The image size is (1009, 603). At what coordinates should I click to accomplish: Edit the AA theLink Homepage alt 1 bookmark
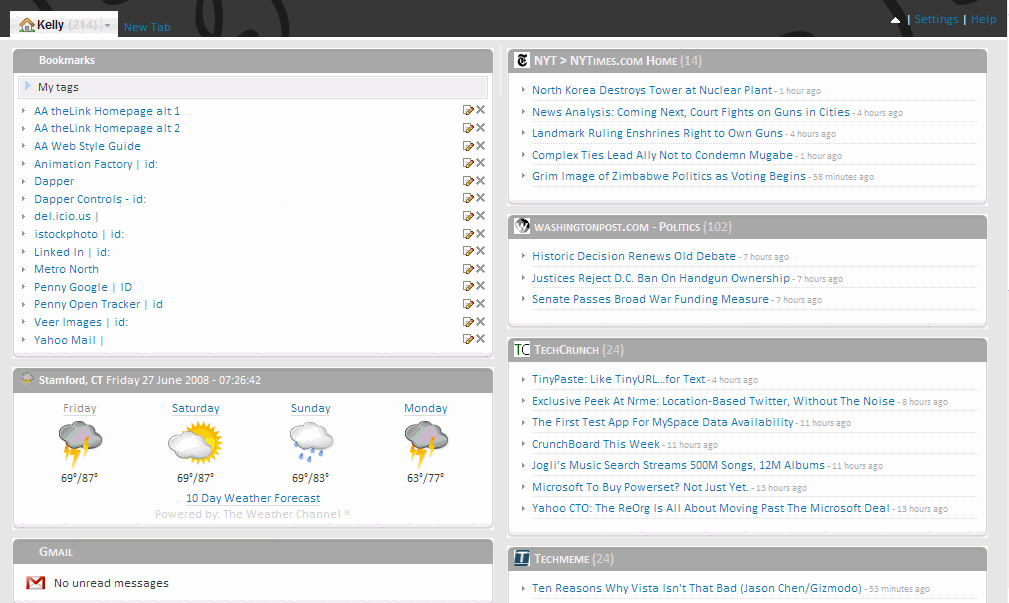[x=468, y=110]
